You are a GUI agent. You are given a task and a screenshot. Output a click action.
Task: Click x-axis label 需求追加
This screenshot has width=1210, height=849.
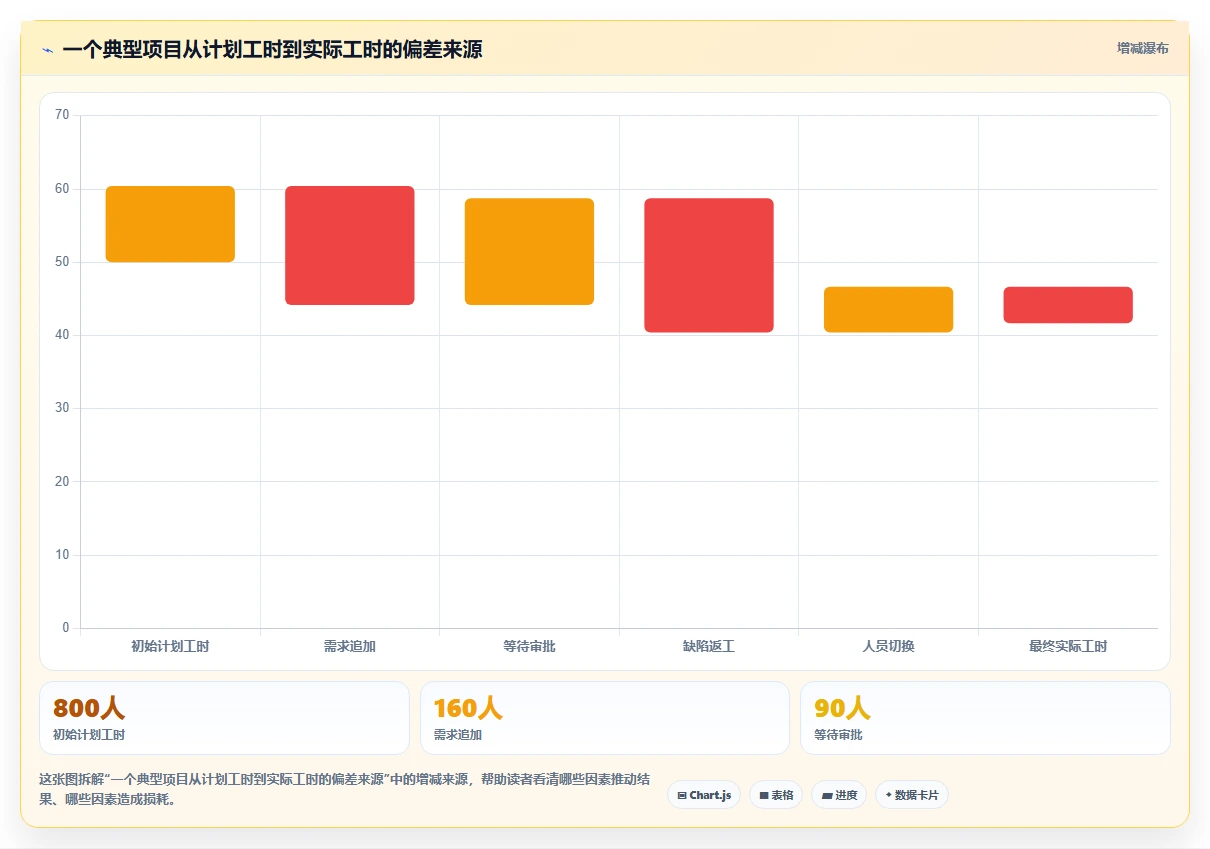pos(350,646)
